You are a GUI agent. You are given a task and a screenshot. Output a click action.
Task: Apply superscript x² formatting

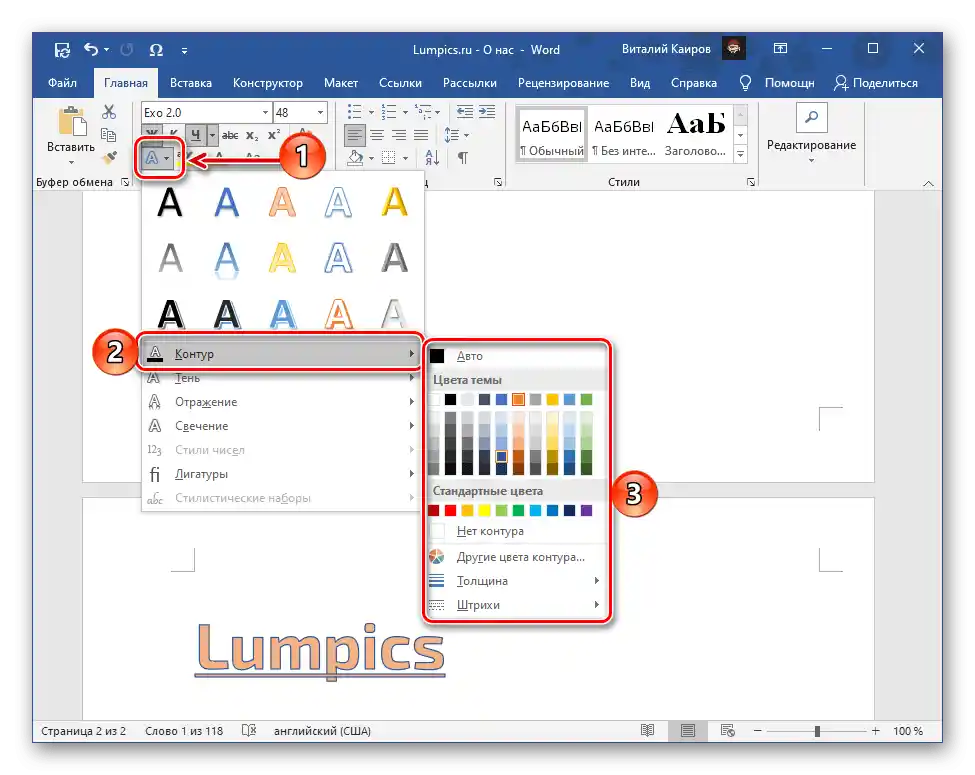pos(274,135)
